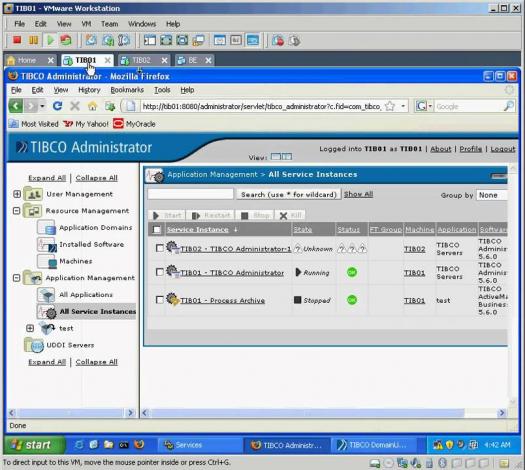Reload the page with Firefox refresh icon
This screenshot has height=470, width=525.
click(58, 106)
